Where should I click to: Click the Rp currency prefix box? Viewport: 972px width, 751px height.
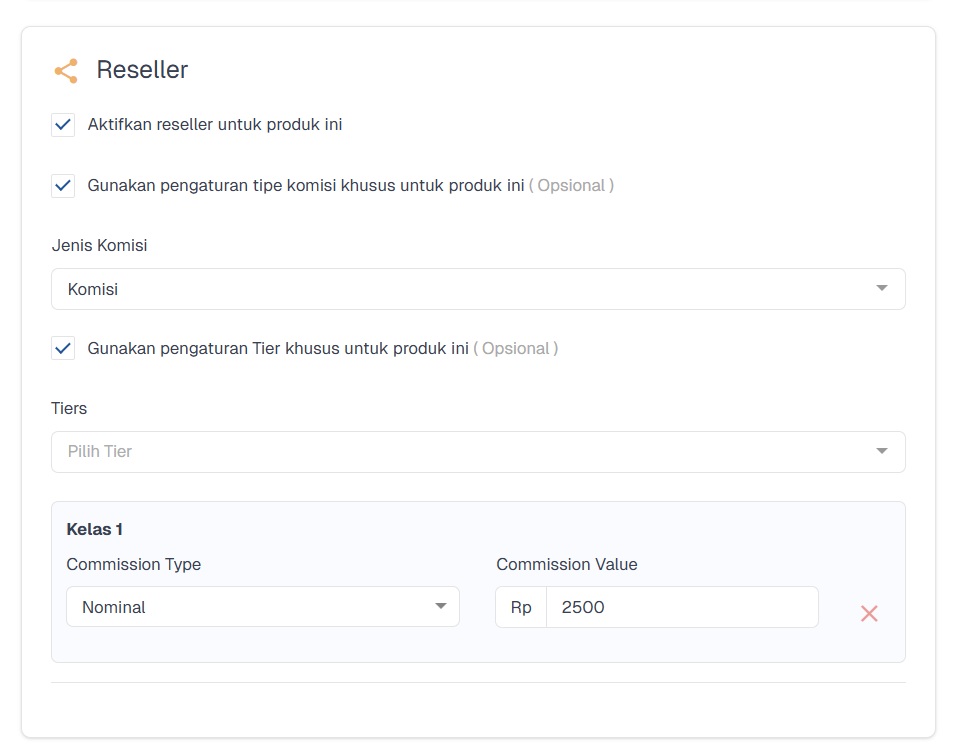tap(521, 607)
